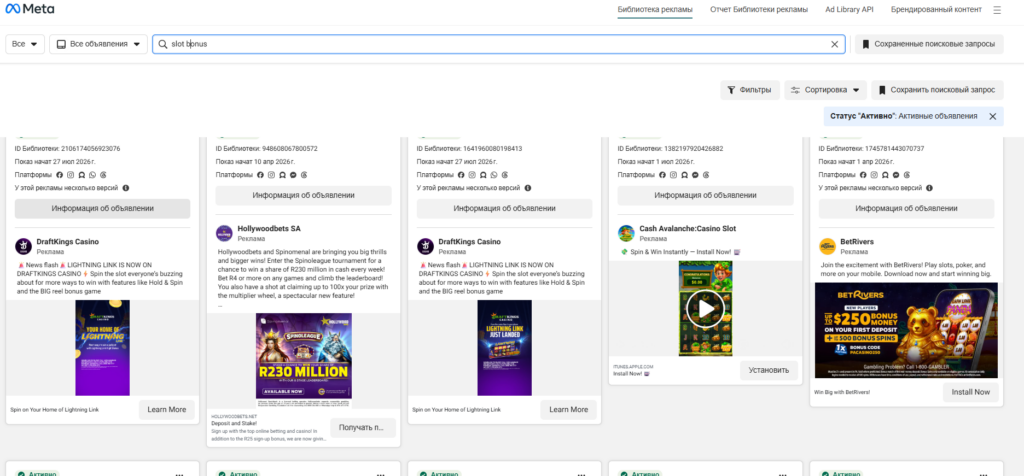
Task: Switch to Библиотека рекламы tab
Action: (x=655, y=10)
